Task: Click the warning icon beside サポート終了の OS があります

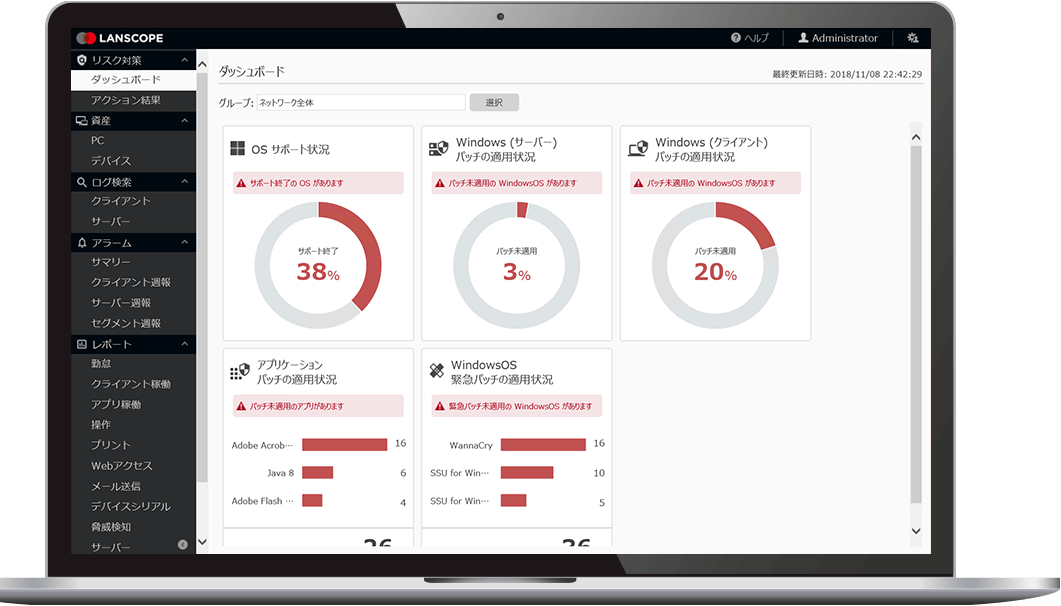Action: point(241,183)
